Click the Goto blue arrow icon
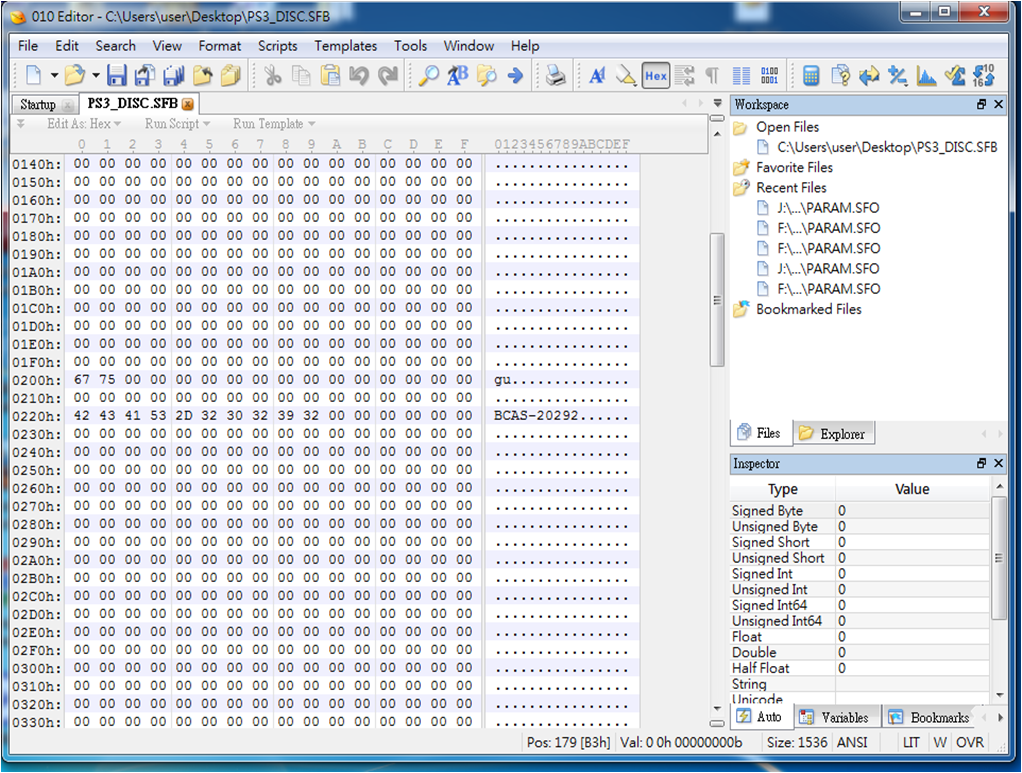Viewport: 1022px width, 773px height. 515,76
